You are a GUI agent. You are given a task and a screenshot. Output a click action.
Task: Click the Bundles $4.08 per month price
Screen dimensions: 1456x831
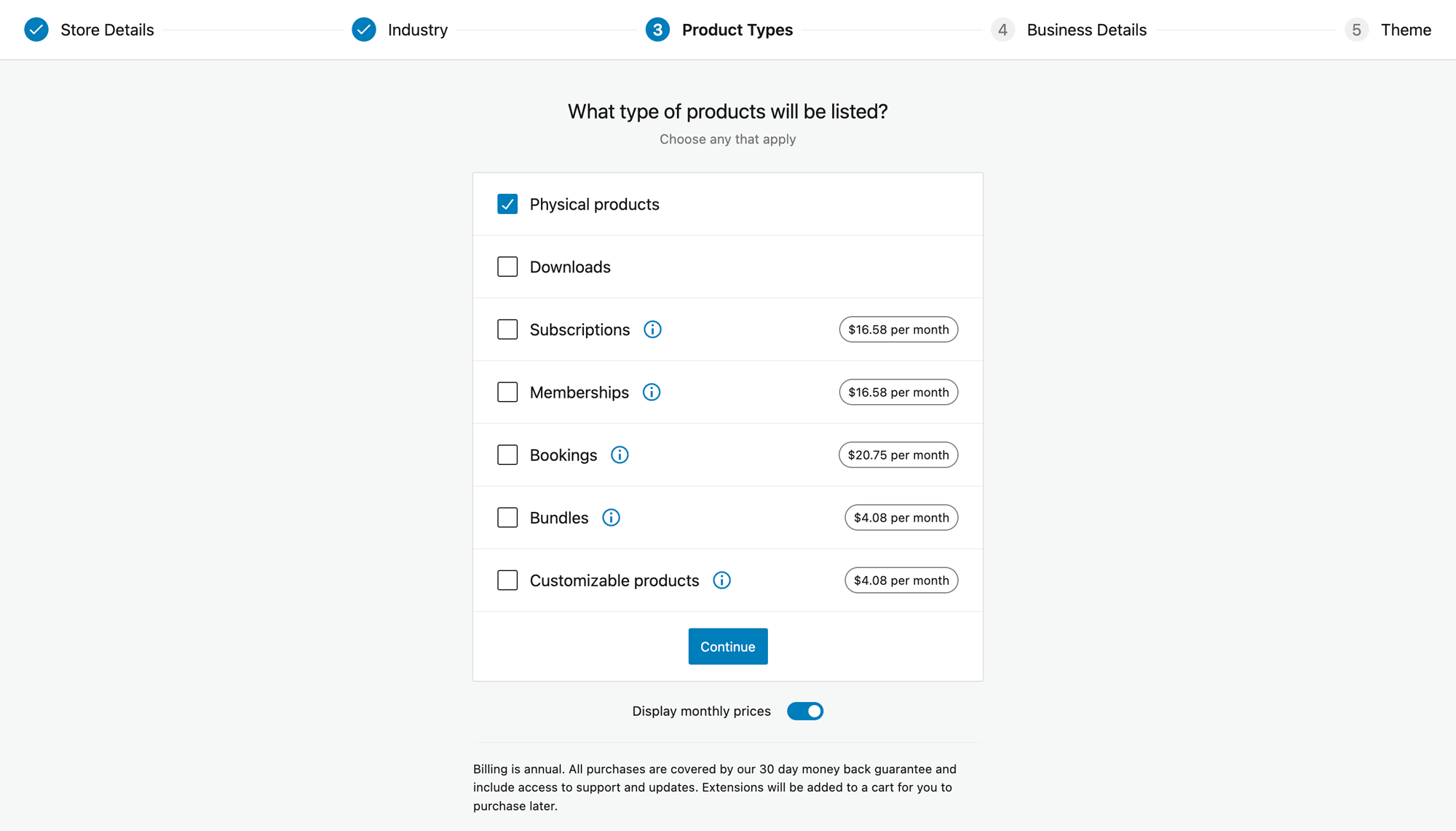pos(901,517)
